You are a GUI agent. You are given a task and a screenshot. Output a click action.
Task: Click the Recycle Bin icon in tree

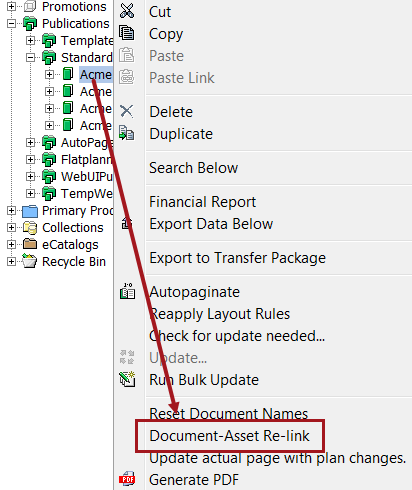point(30,261)
